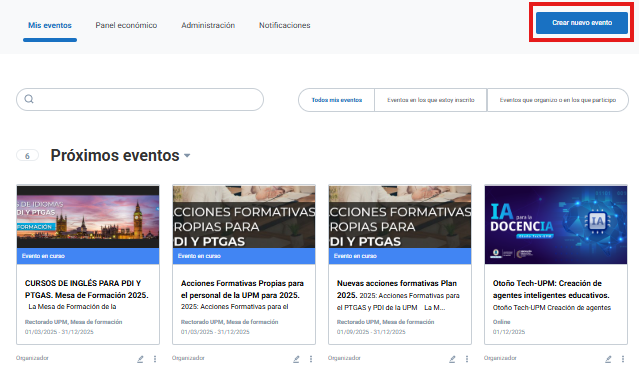Open the Panel económico tab
Image resolution: width=639 pixels, height=373 pixels.
[x=126, y=25]
